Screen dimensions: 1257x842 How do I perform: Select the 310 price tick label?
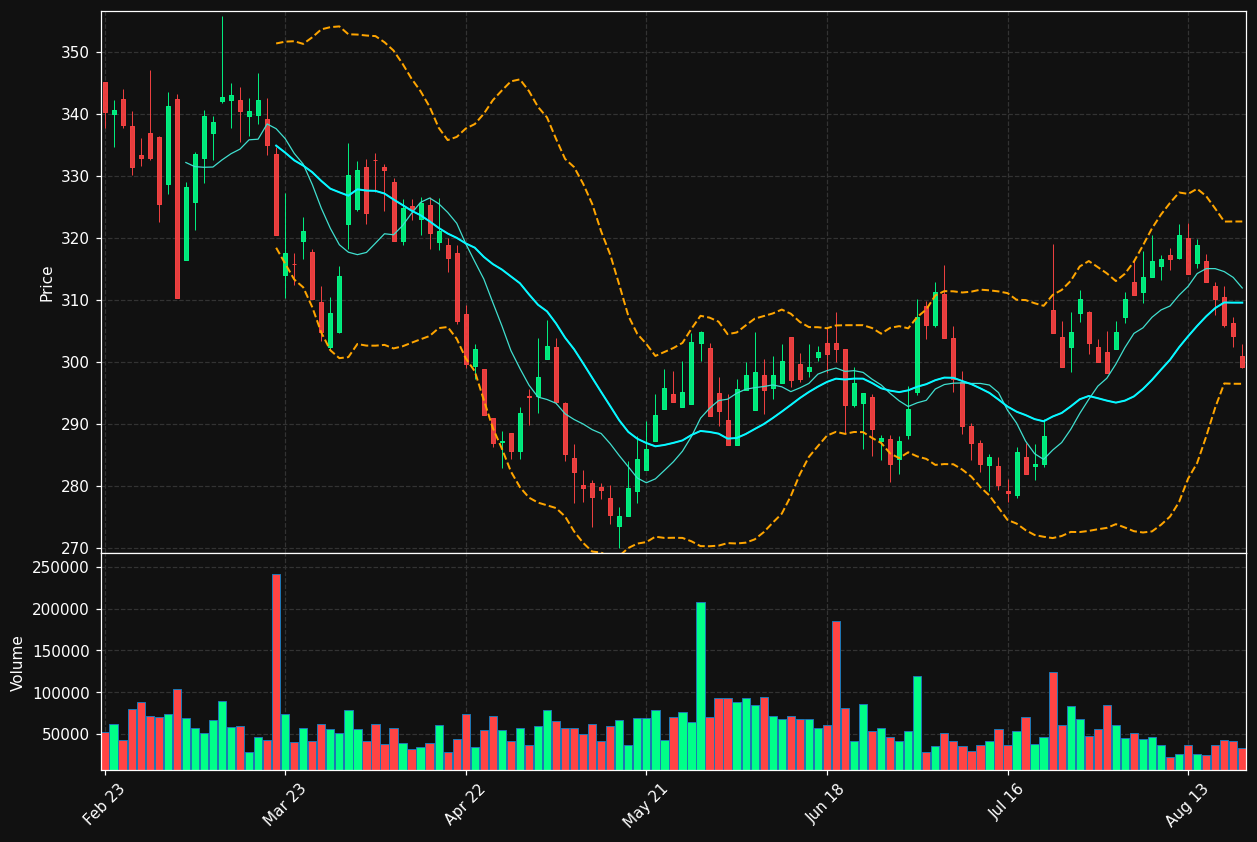(x=75, y=300)
